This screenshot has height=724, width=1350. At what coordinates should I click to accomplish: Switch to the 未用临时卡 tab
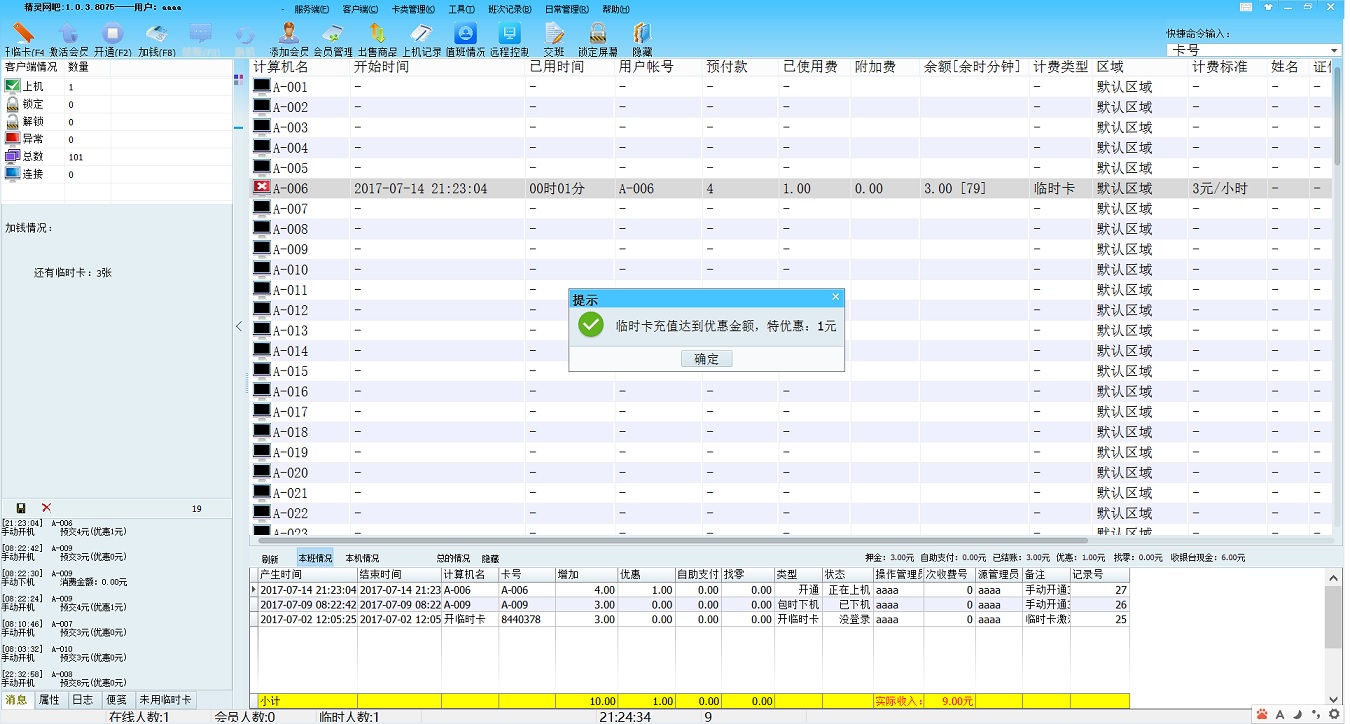pos(165,700)
